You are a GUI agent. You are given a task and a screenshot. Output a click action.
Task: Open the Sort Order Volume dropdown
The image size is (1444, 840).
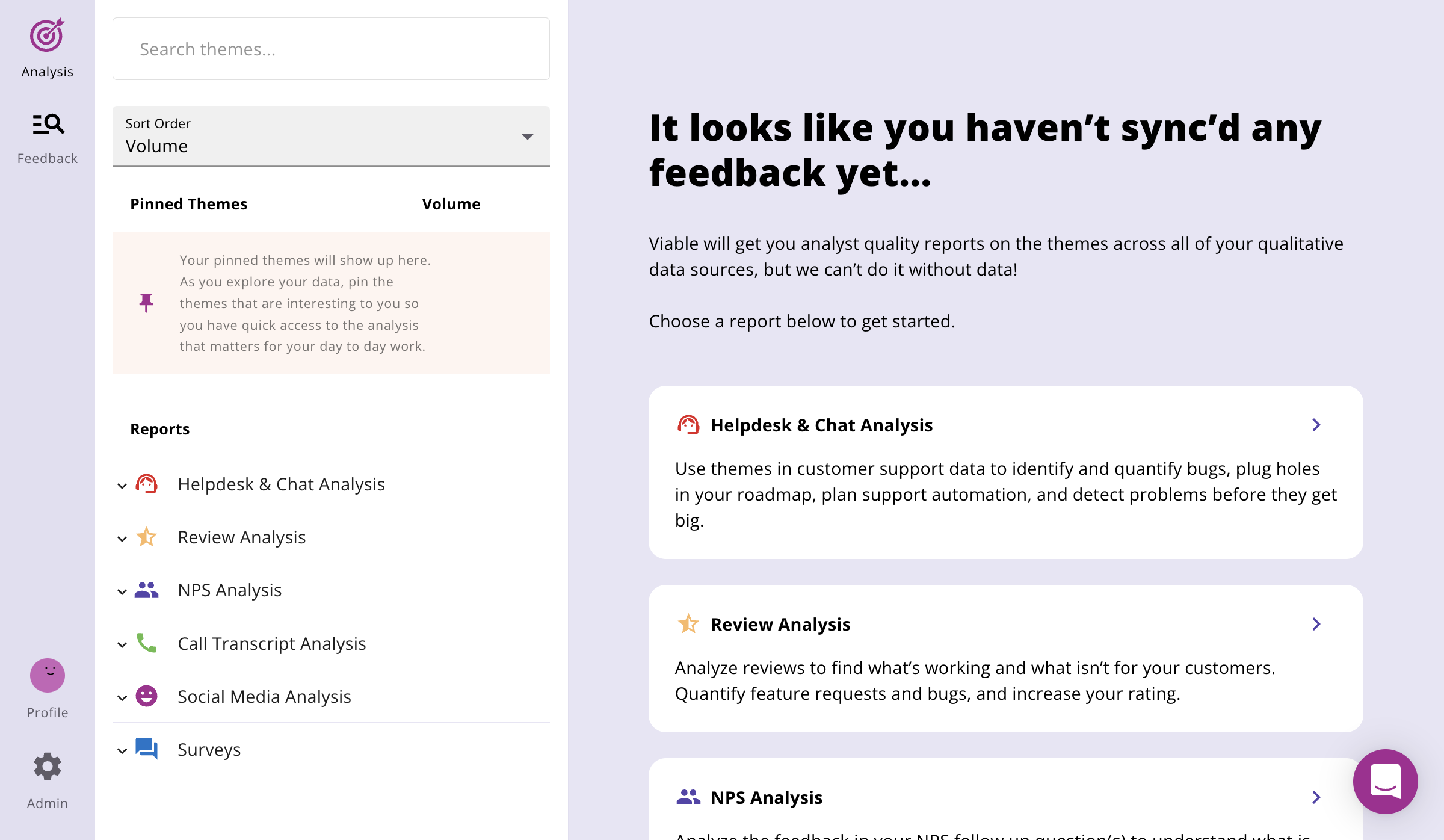(x=331, y=136)
